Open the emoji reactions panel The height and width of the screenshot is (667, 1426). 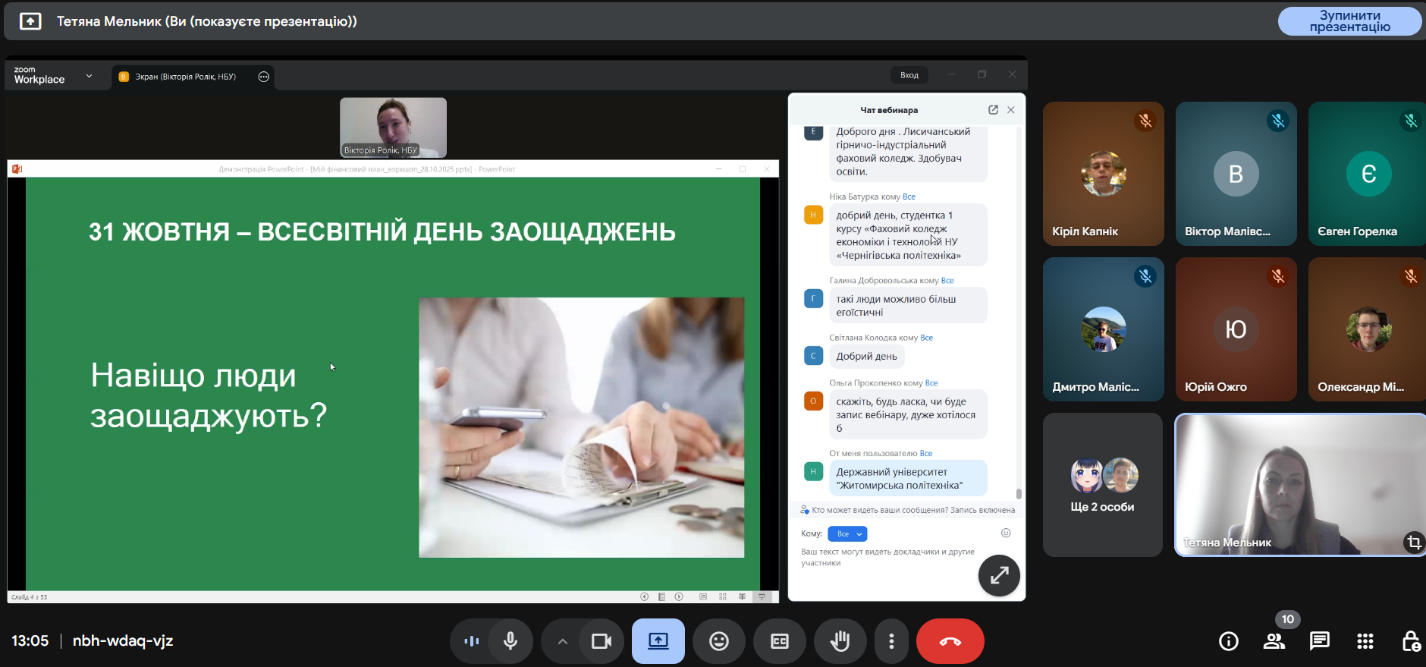tap(718, 641)
